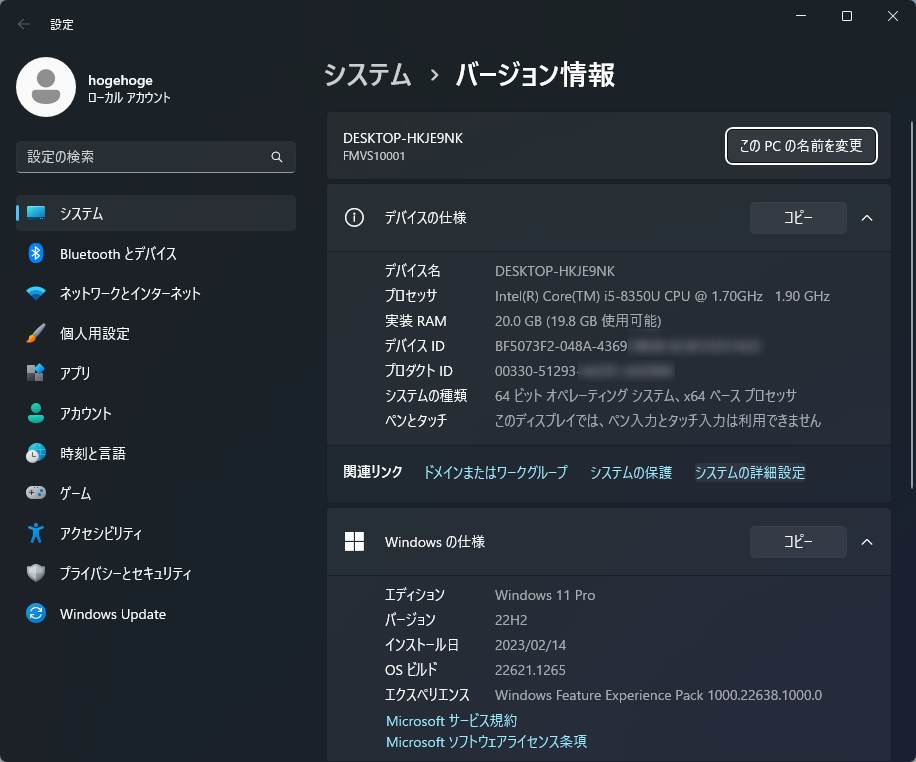Copy device specs with コピー button
916x762 pixels.
click(798, 218)
